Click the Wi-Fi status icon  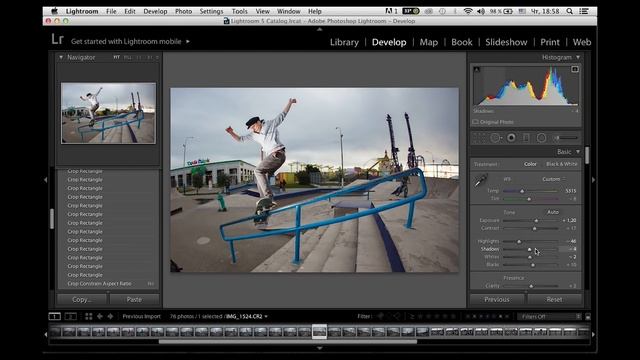point(468,11)
